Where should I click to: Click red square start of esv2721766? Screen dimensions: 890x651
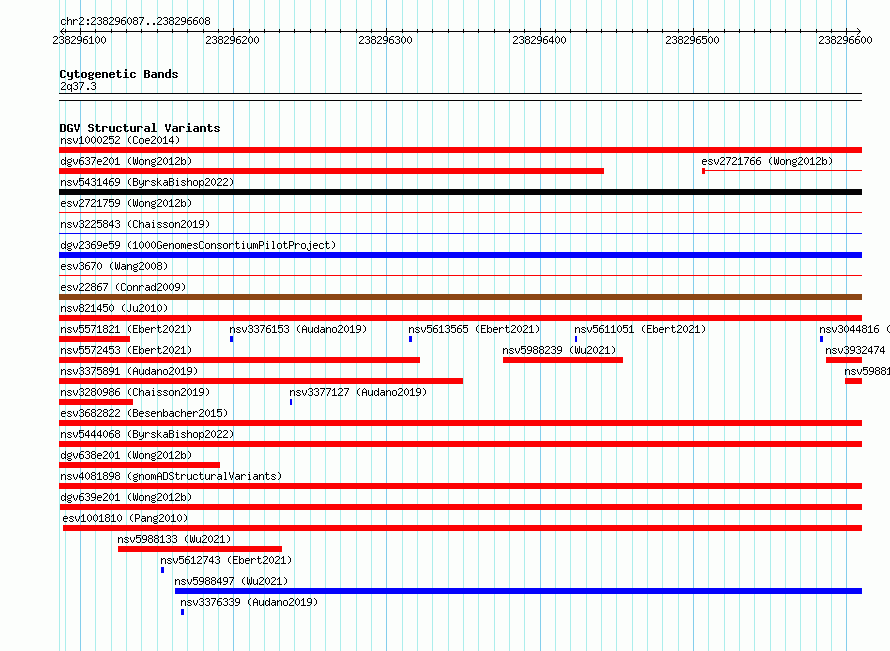click(704, 171)
